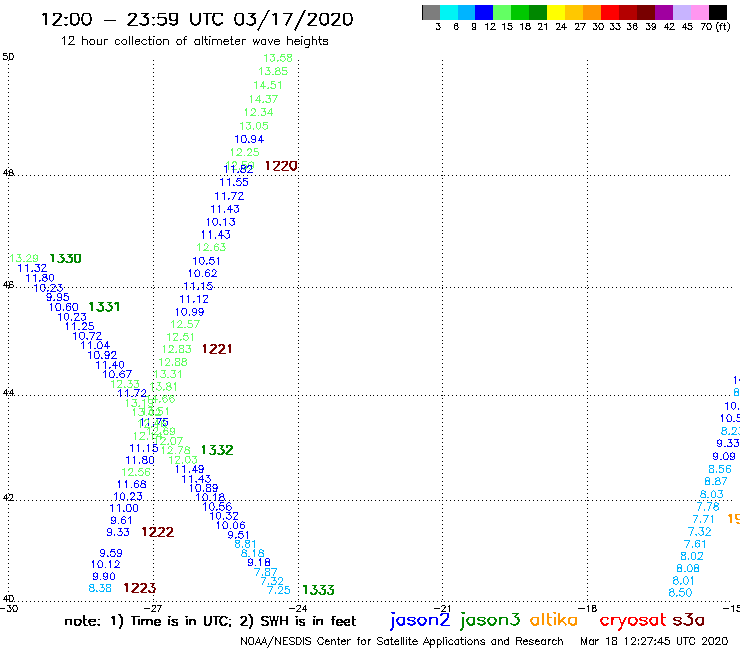This screenshot has height=650, width=740.
Task: Click the wave height value 11.49
Action: [189, 469]
